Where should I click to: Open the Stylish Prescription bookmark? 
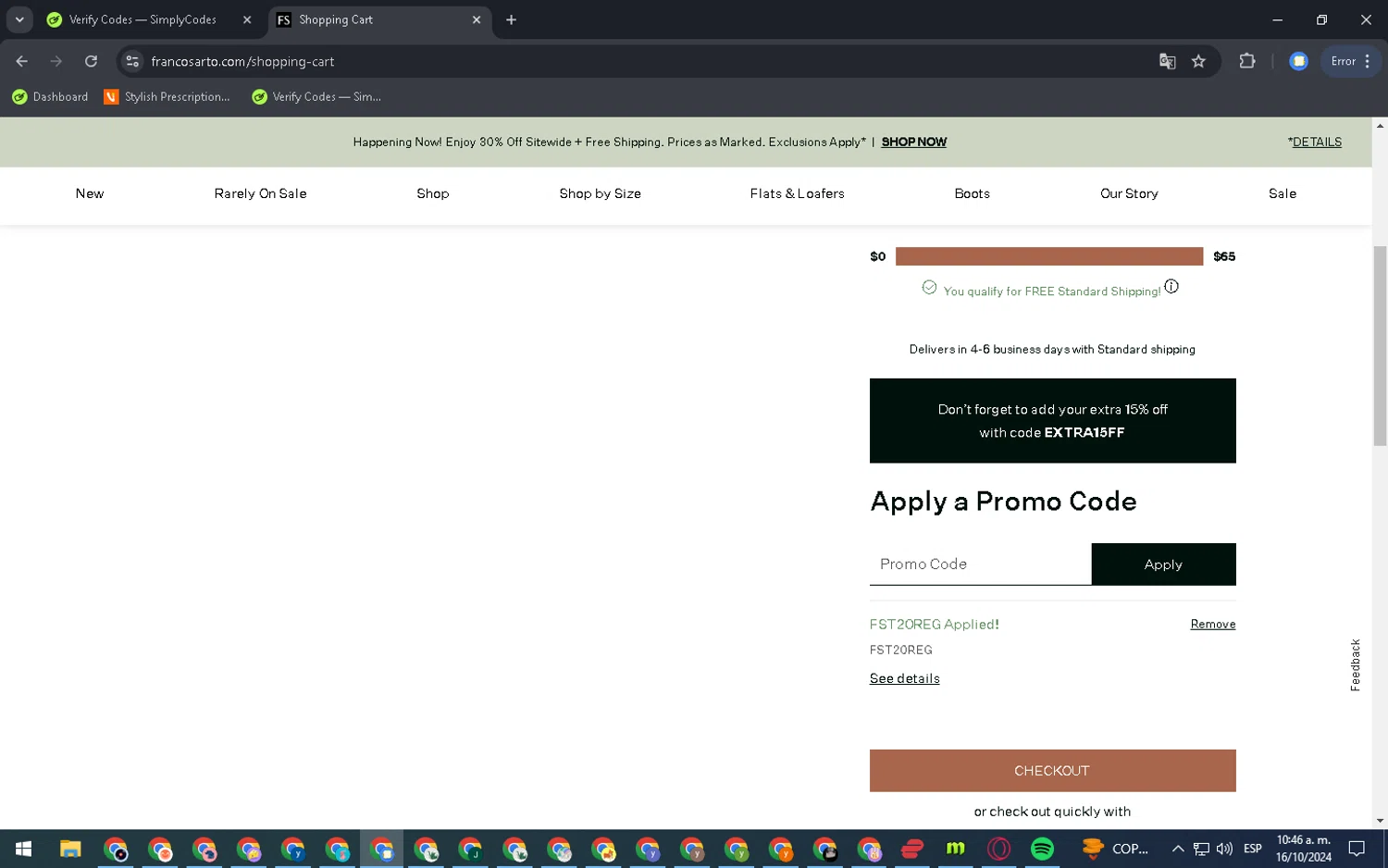167,96
